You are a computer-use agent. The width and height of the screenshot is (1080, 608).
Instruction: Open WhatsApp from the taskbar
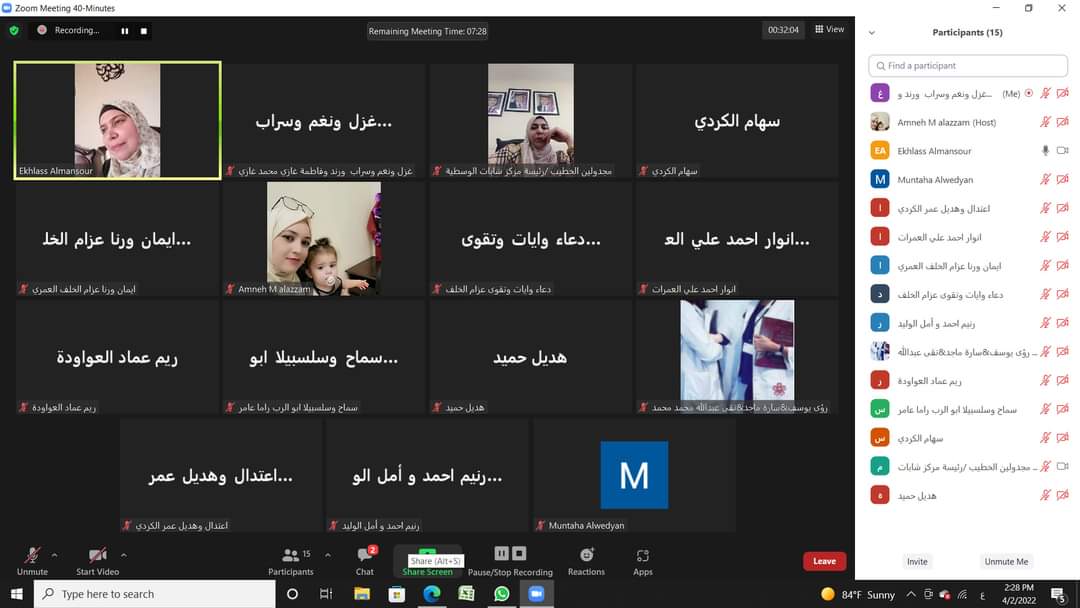point(501,594)
